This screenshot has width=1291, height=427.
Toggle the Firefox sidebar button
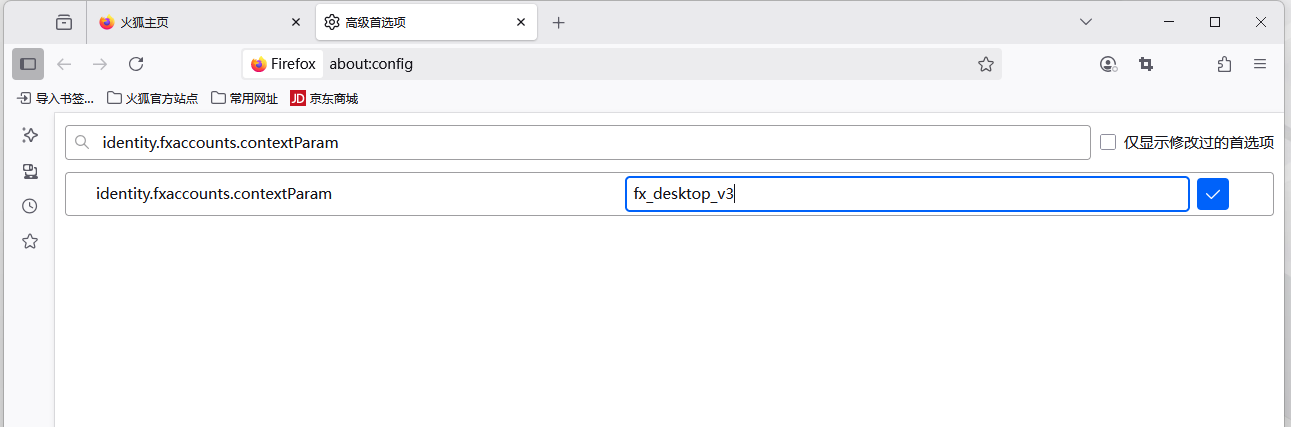pos(28,64)
